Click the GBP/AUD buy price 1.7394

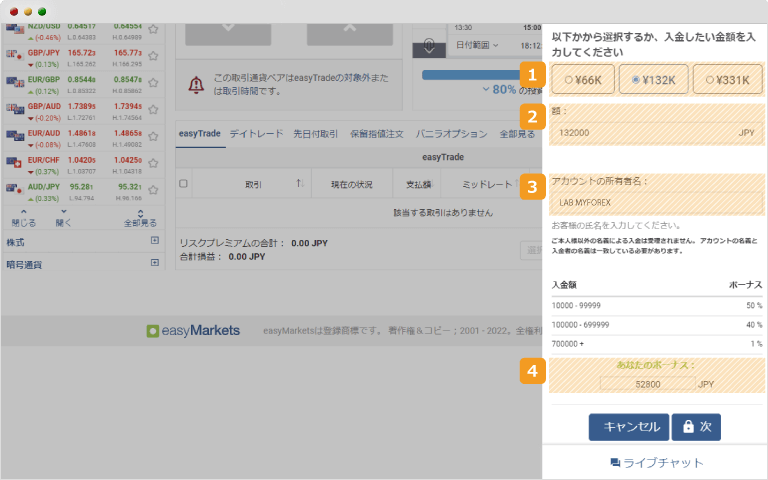128,106
